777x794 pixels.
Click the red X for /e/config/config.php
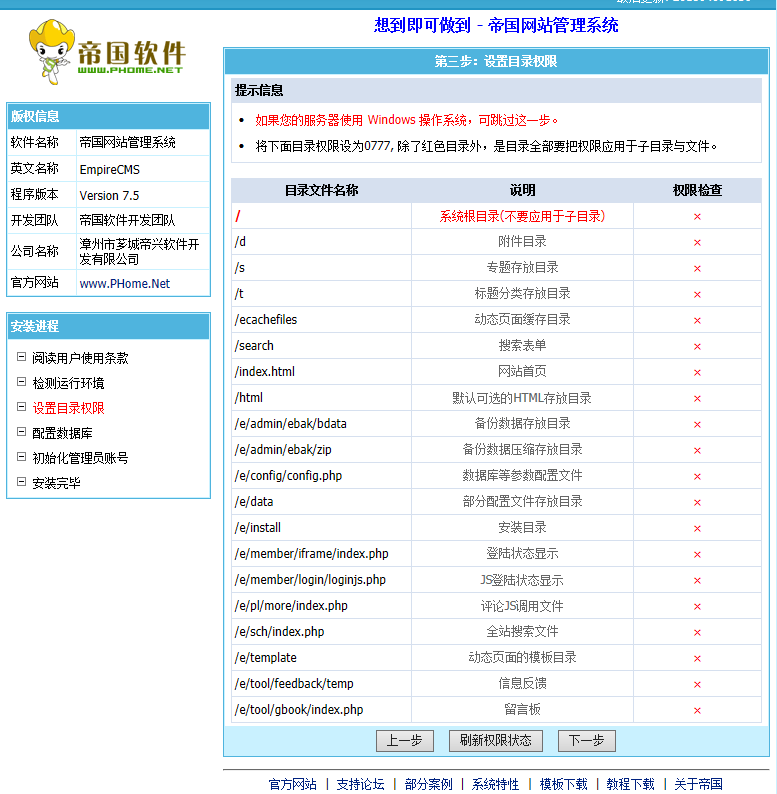tap(697, 476)
